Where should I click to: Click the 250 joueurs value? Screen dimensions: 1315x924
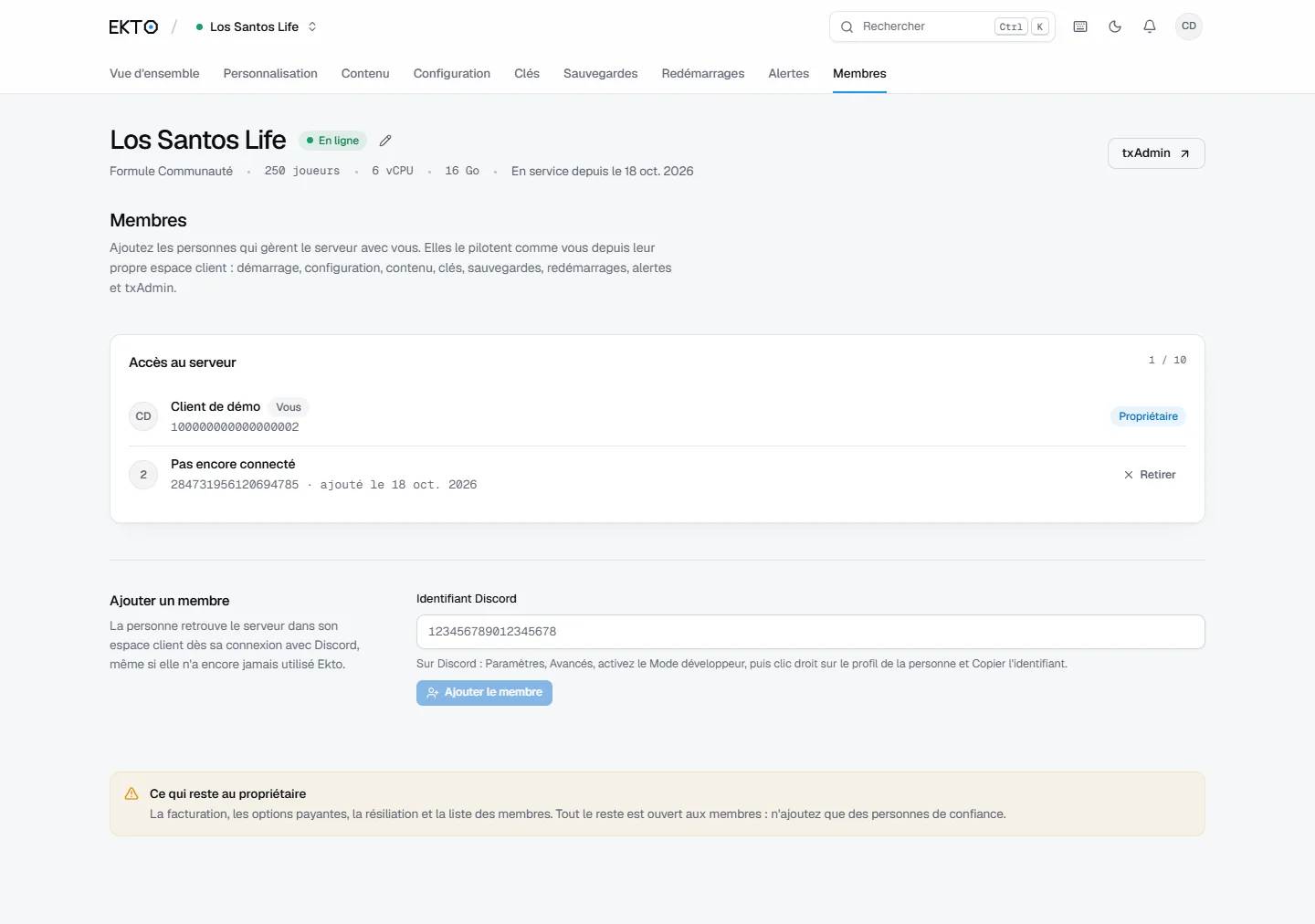click(302, 172)
